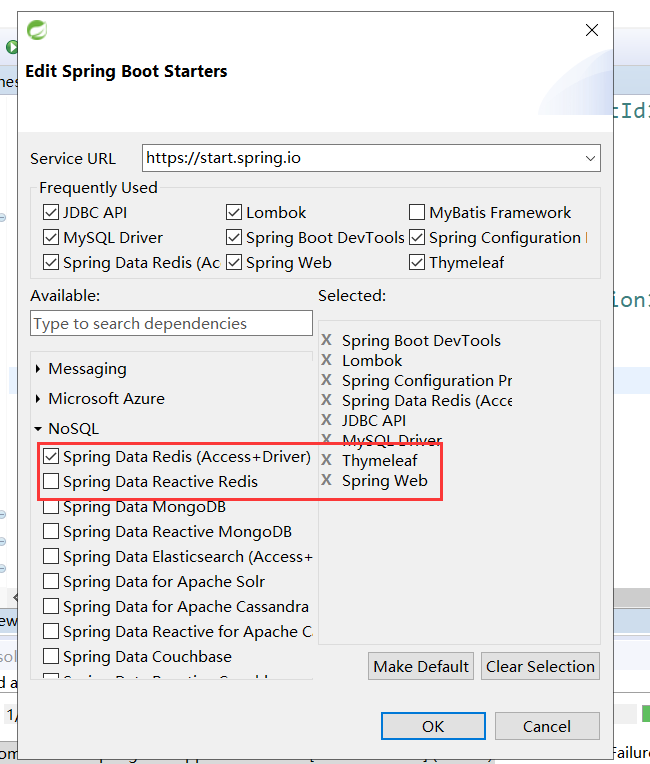Remove Thymeleaf from Selected list via X
Screen dimensions: 650x764
[326, 459]
